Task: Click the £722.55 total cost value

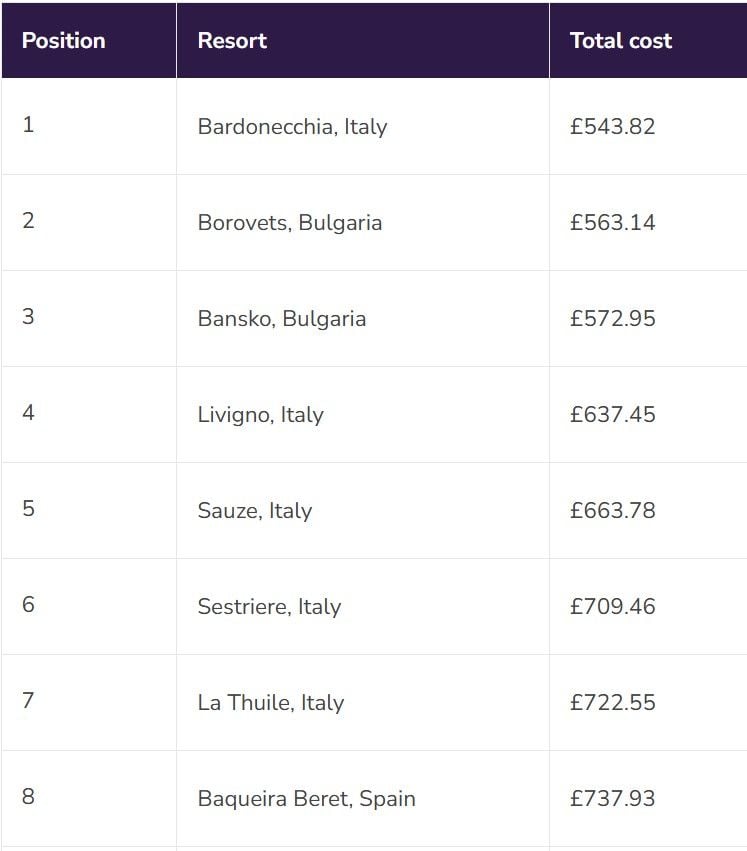Action: coord(613,703)
